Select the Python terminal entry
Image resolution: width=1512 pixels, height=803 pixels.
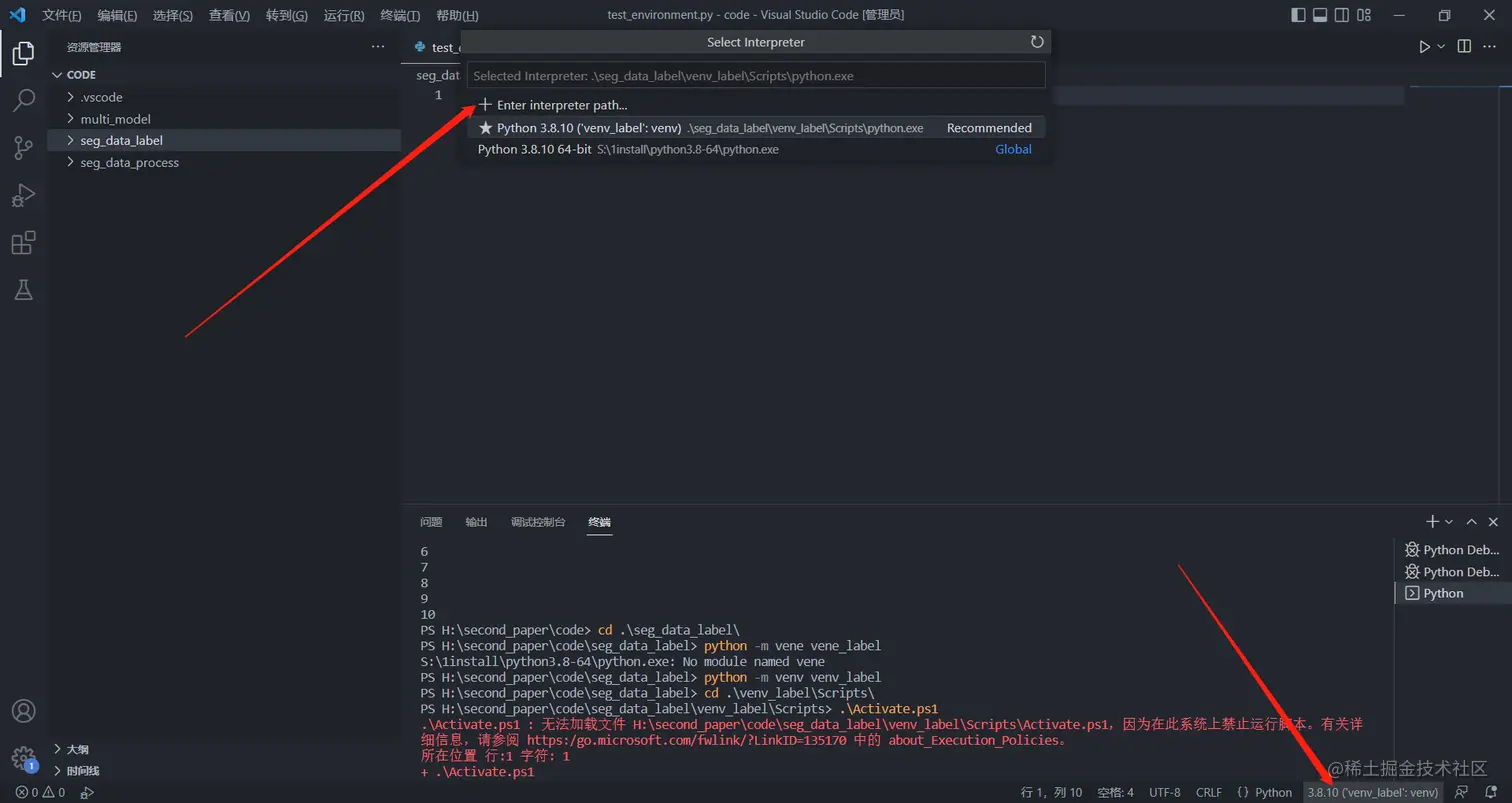1453,593
